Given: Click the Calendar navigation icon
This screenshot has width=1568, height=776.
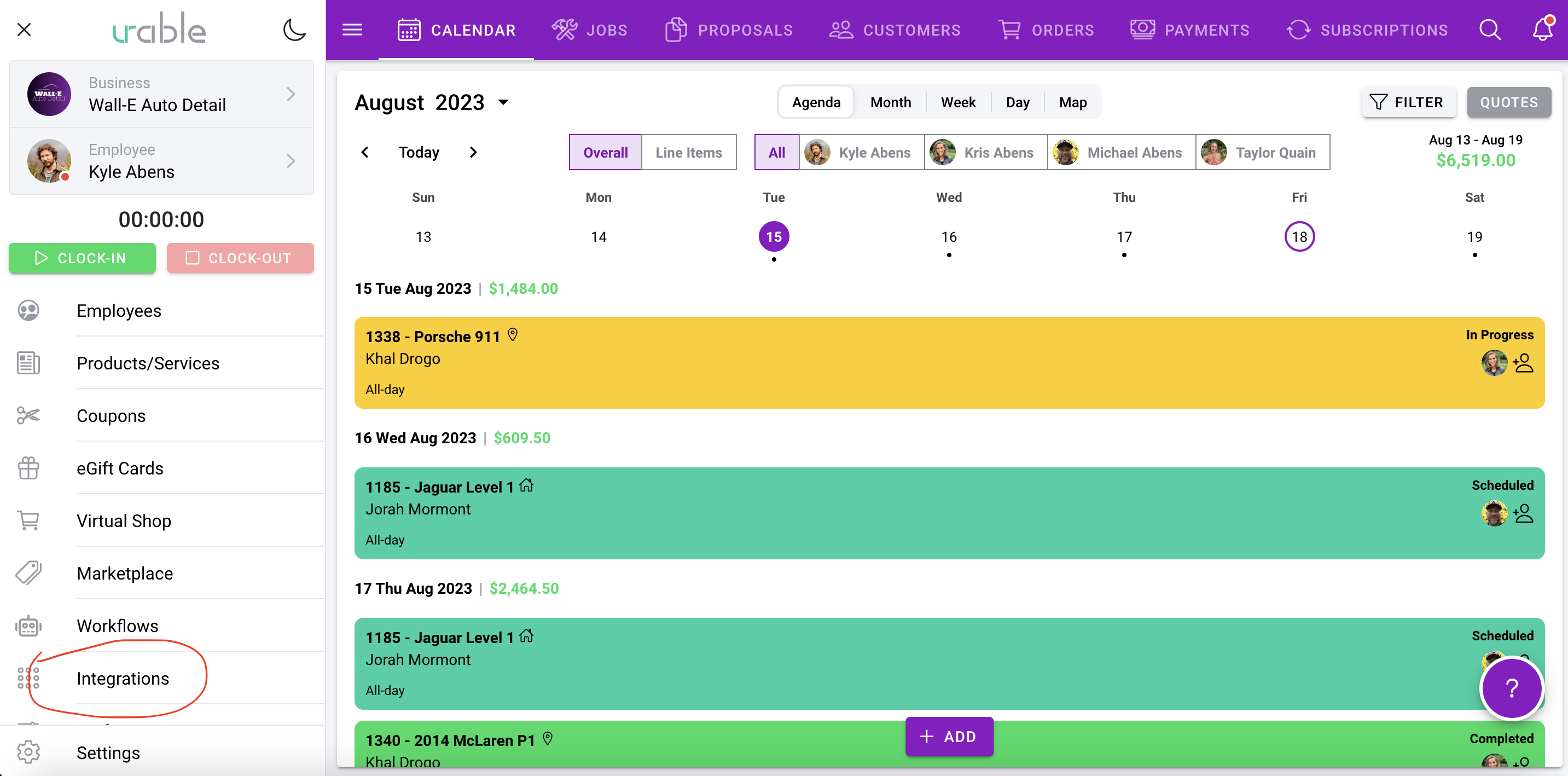Looking at the screenshot, I should pos(409,30).
